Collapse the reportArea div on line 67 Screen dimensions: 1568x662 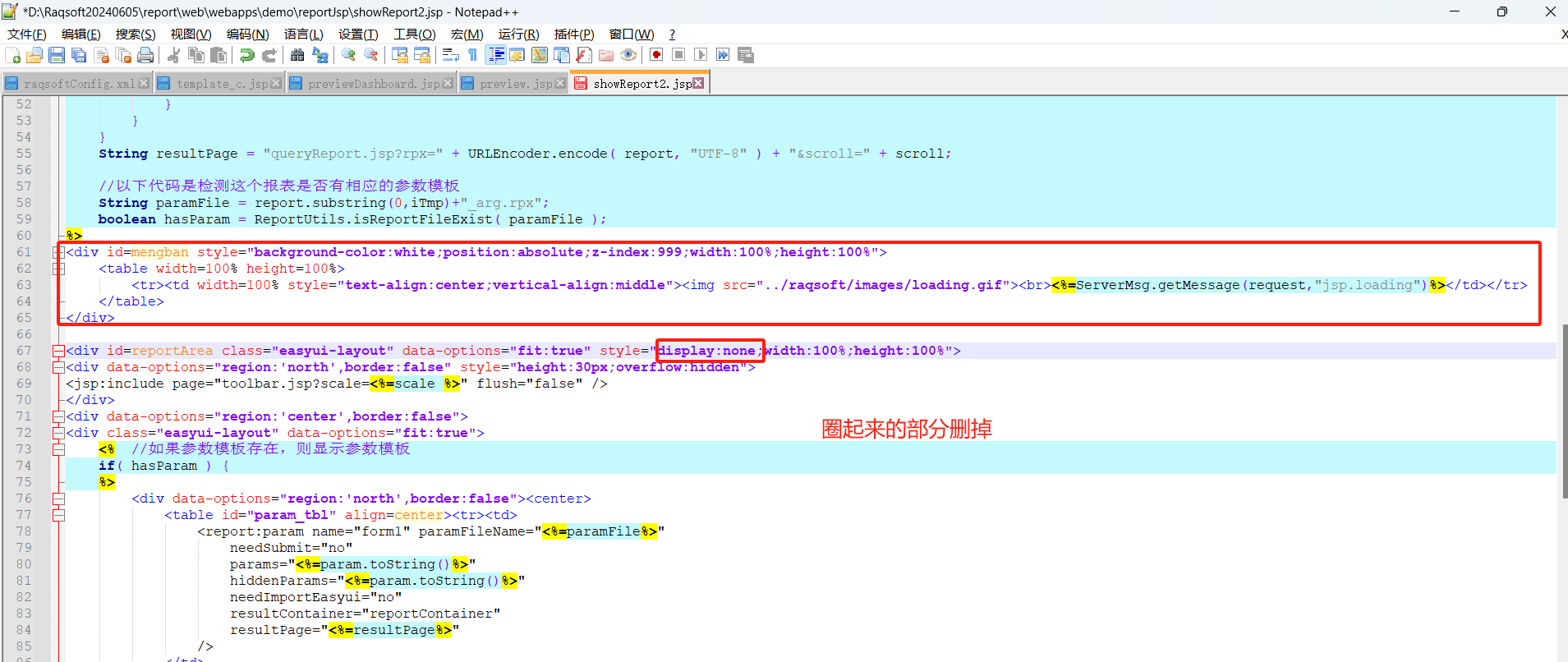58,351
